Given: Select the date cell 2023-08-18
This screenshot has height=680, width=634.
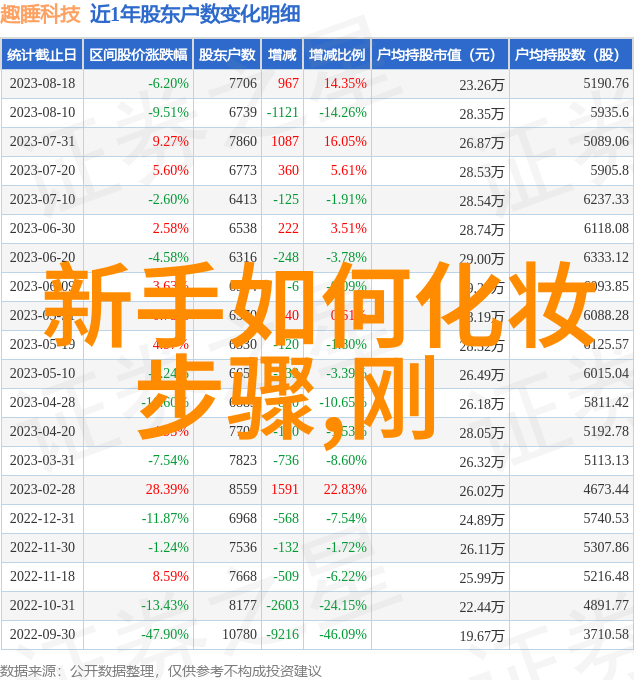Looking at the screenshot, I should click(x=42, y=83).
